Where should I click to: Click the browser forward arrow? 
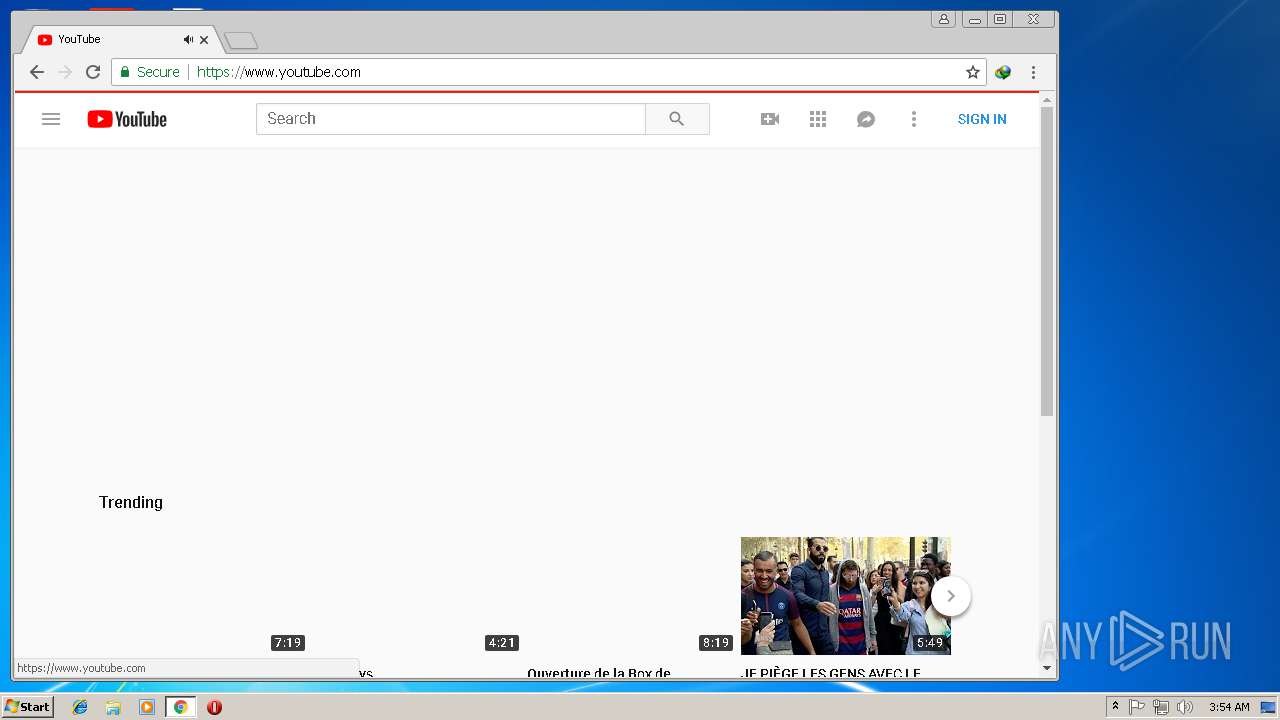click(65, 72)
